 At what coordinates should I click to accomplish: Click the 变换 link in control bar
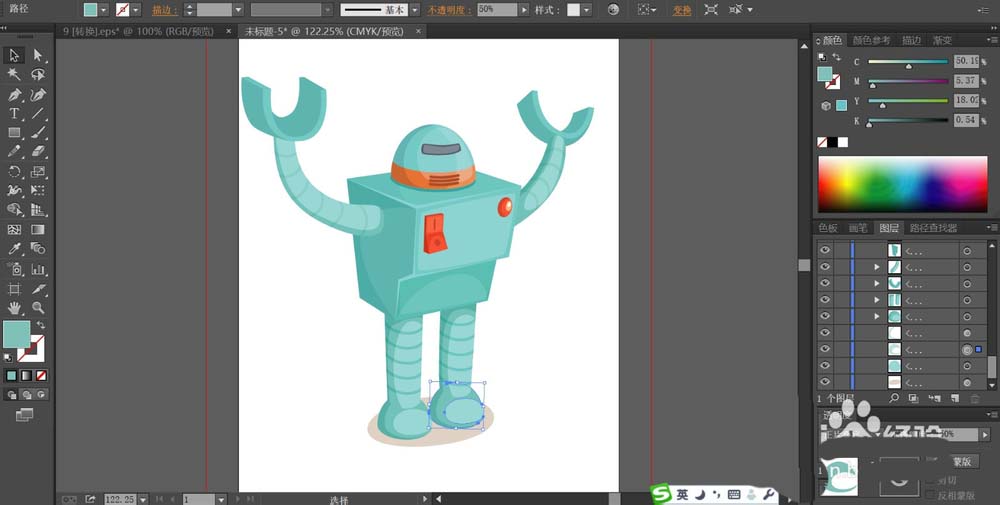pyautogui.click(x=682, y=10)
